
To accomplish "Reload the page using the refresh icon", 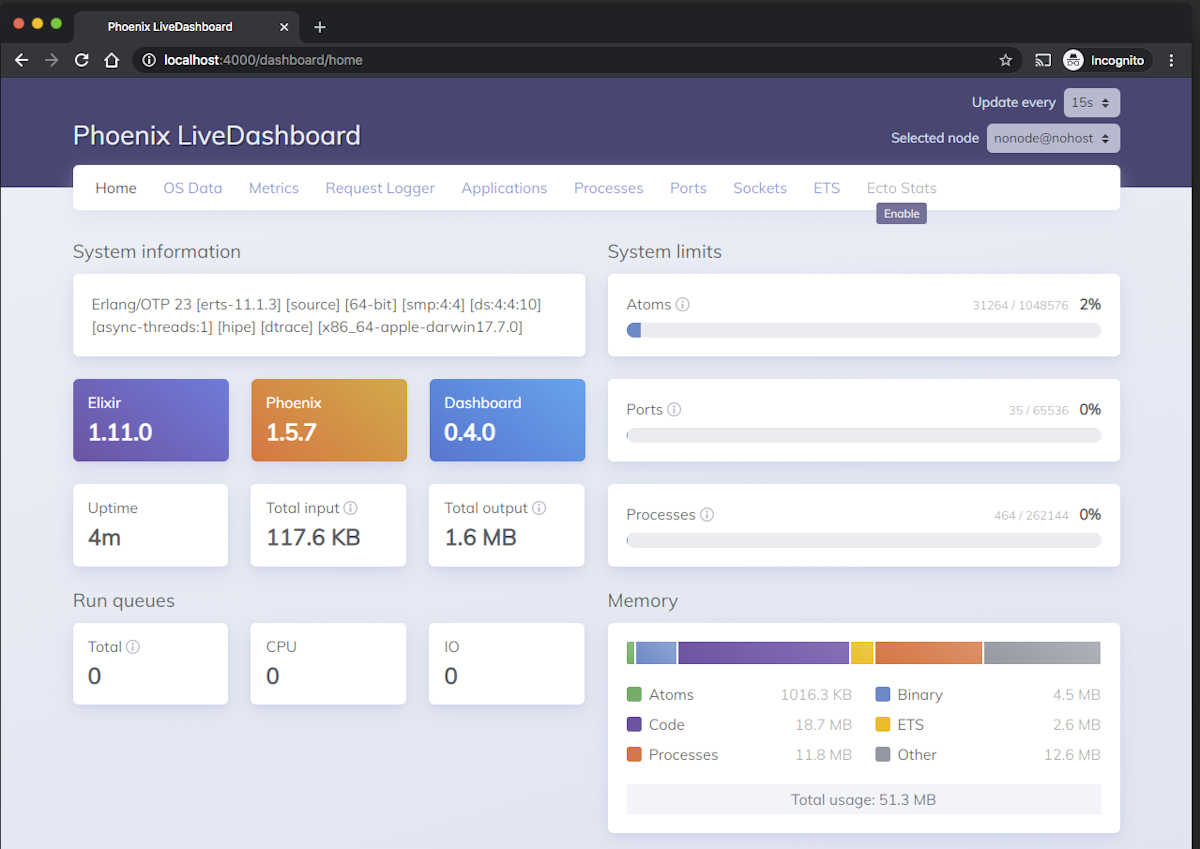I will pos(82,60).
